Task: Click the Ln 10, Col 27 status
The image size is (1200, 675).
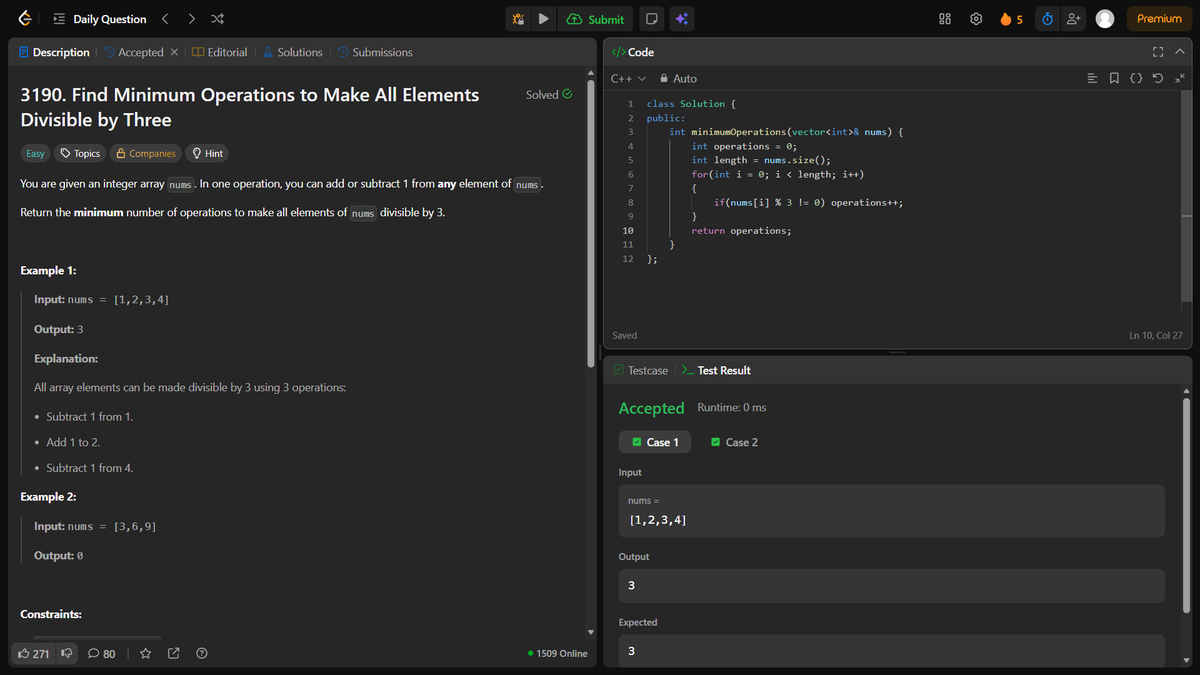Action: point(1155,335)
